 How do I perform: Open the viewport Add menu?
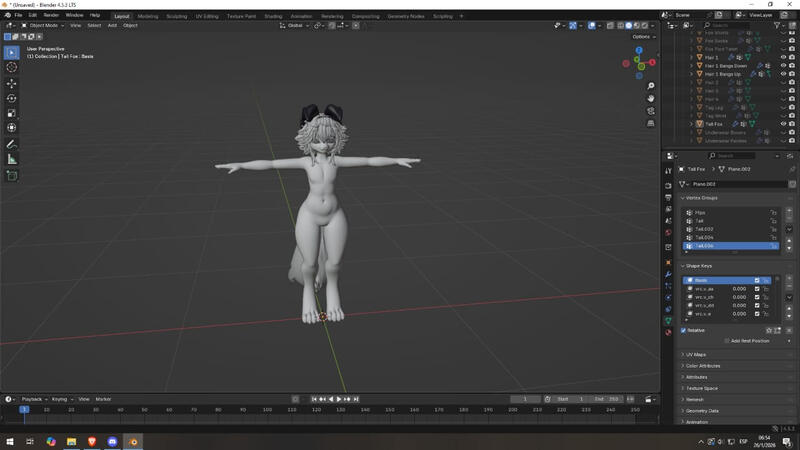coord(112,26)
